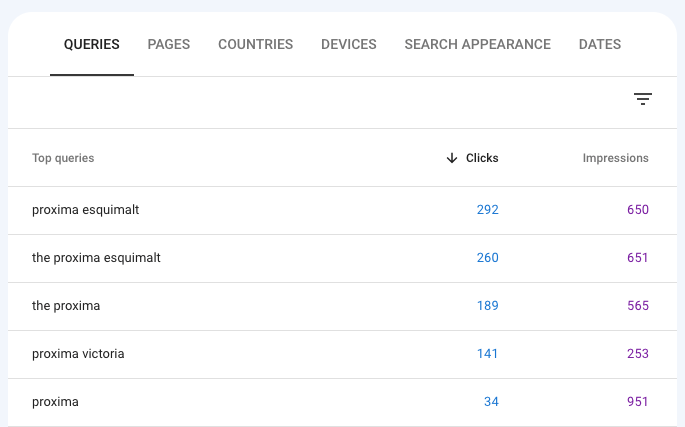
Task: Open the table filter icon
Action: coord(643,99)
